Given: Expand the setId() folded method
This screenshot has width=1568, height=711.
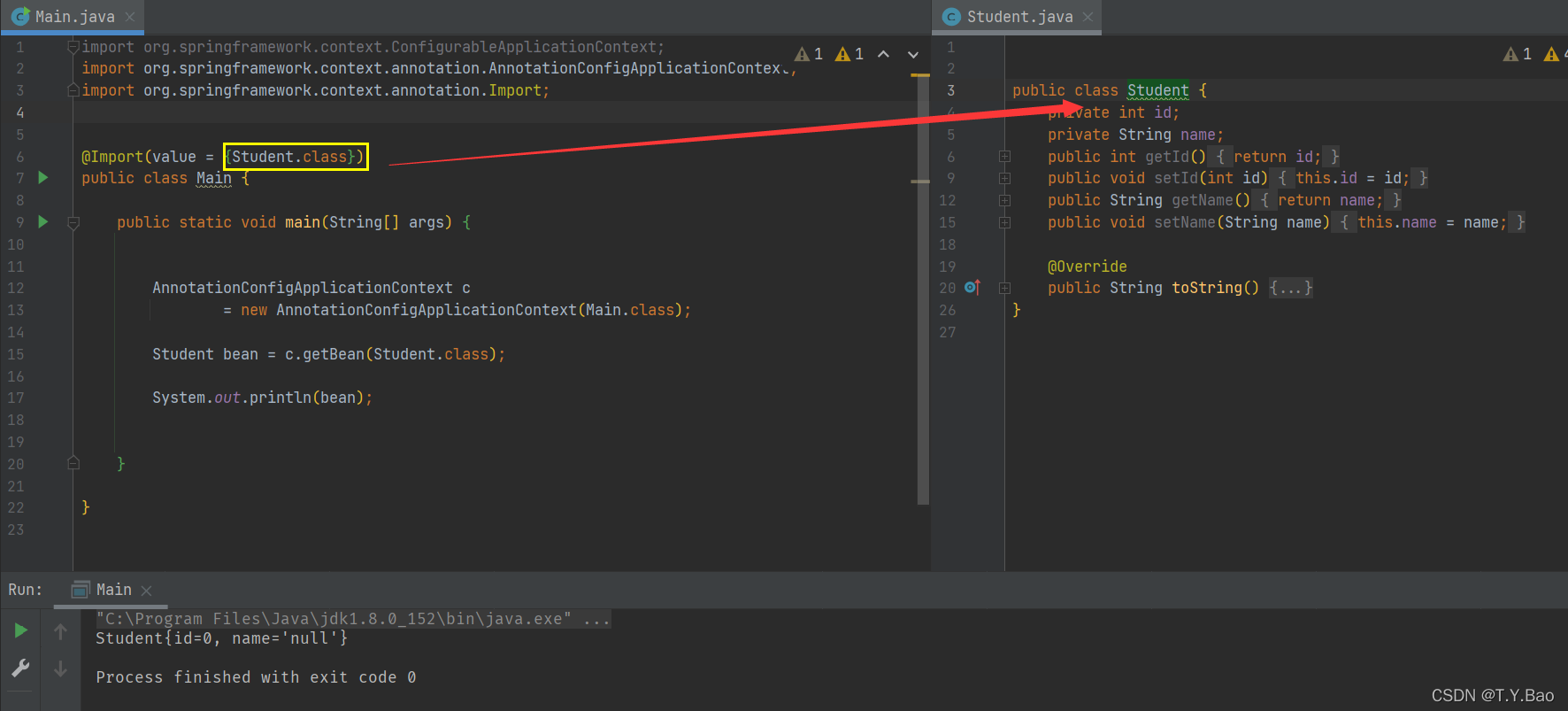Looking at the screenshot, I should [1004, 178].
